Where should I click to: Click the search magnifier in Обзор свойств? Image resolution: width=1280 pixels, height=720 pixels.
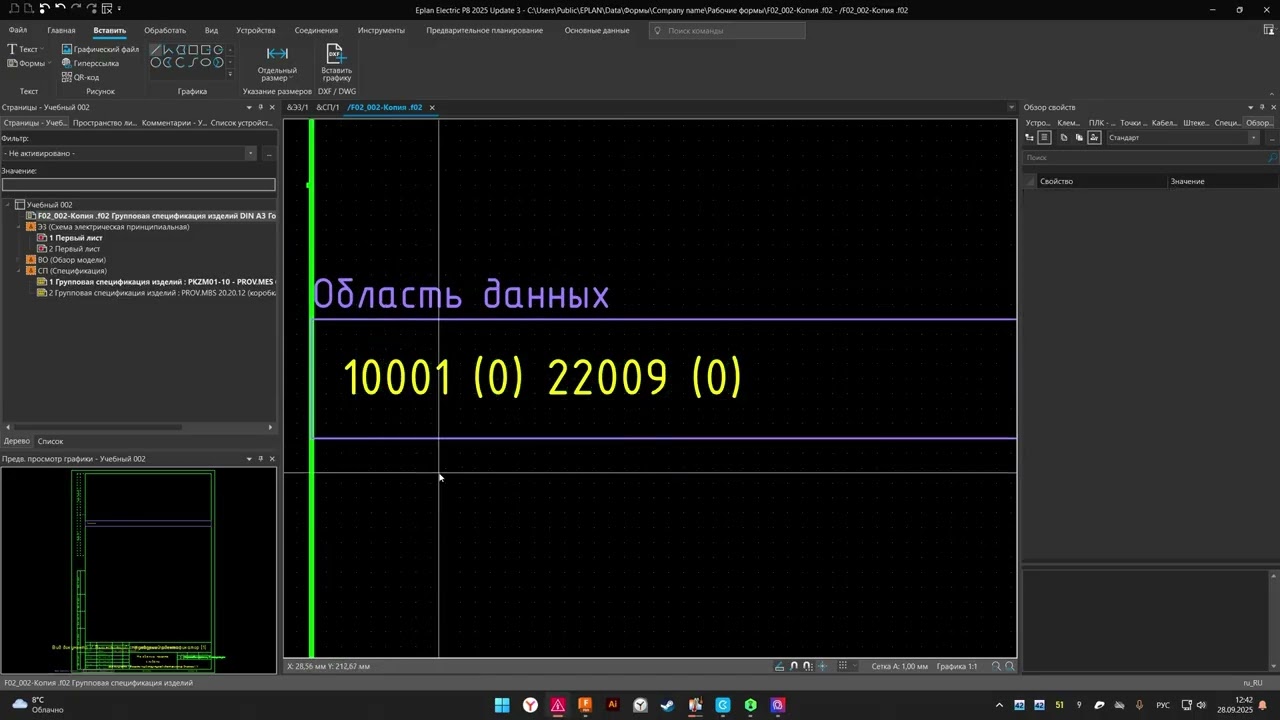pyautogui.click(x=1272, y=158)
